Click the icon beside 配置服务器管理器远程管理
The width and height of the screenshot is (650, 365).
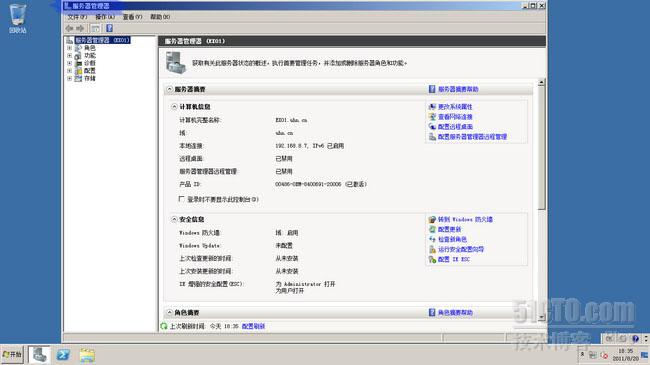(x=432, y=136)
